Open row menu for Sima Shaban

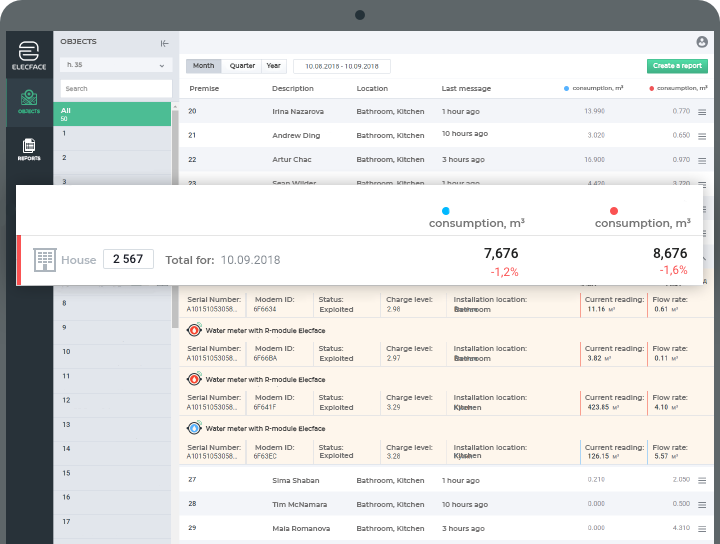pos(702,481)
